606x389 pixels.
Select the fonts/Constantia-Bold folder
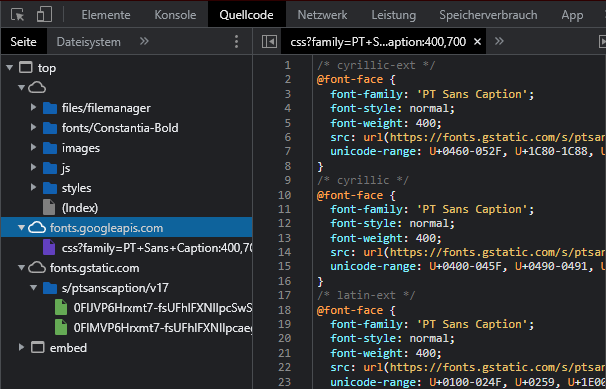point(120,128)
